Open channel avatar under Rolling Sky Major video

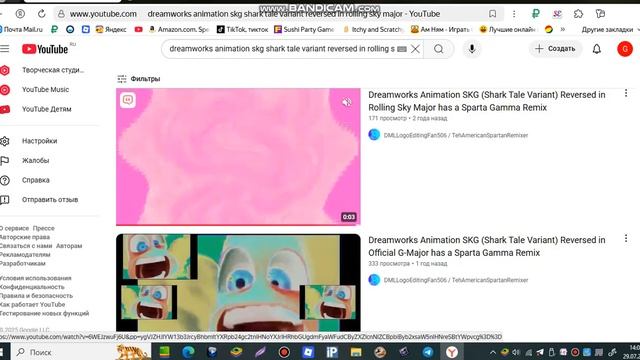point(374,135)
